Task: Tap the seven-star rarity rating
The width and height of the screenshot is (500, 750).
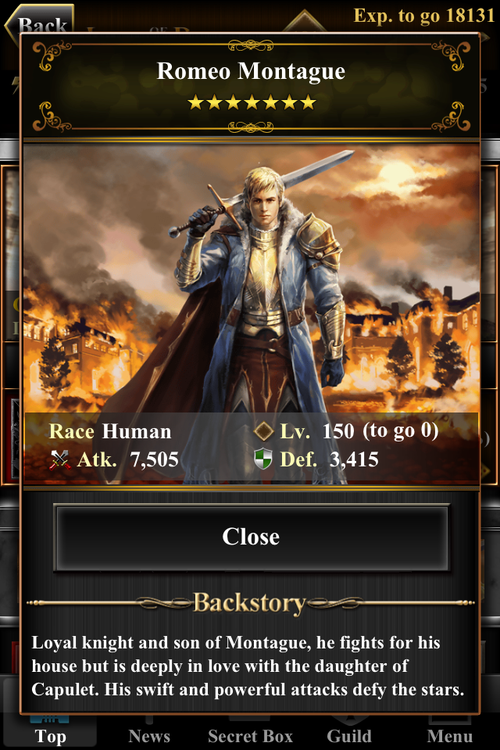Action: pos(251,102)
